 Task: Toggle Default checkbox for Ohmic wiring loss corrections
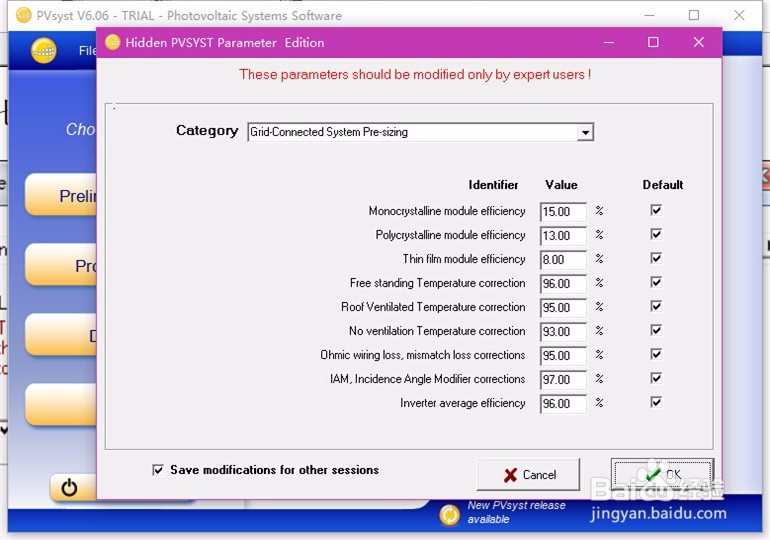[656, 354]
